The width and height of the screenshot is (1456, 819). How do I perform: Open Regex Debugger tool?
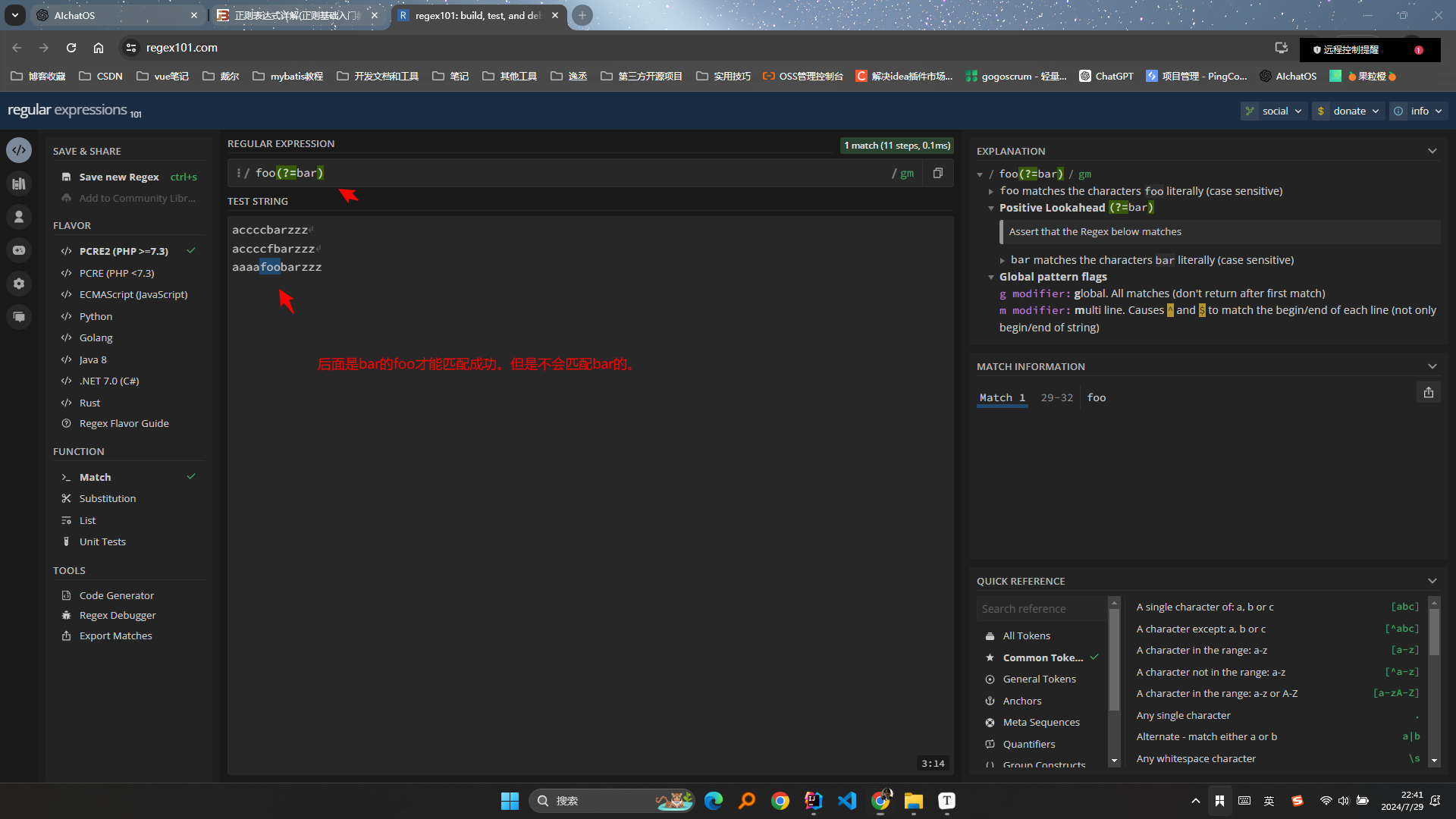pyautogui.click(x=117, y=615)
